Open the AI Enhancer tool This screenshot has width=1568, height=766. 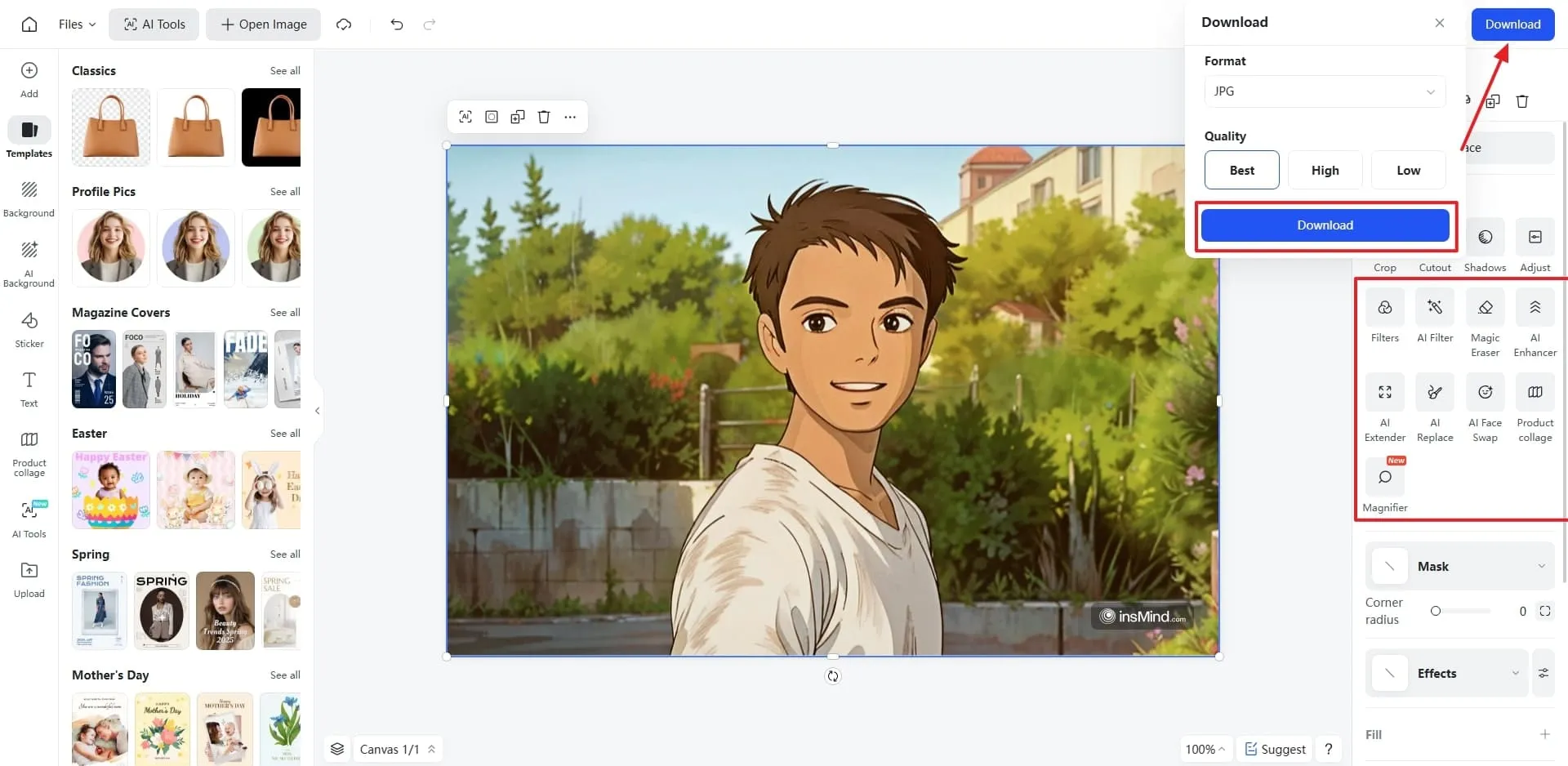point(1535,308)
